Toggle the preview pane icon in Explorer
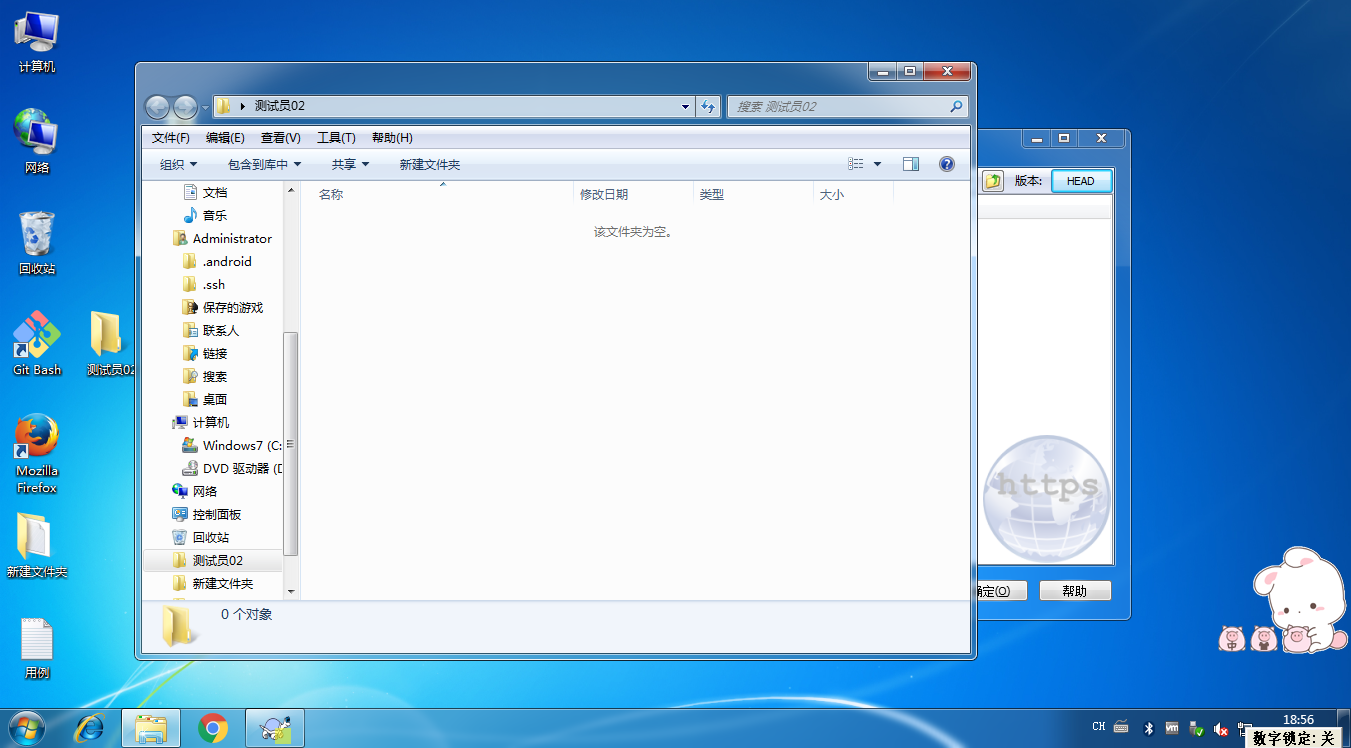The image size is (1351, 748). tap(910, 164)
